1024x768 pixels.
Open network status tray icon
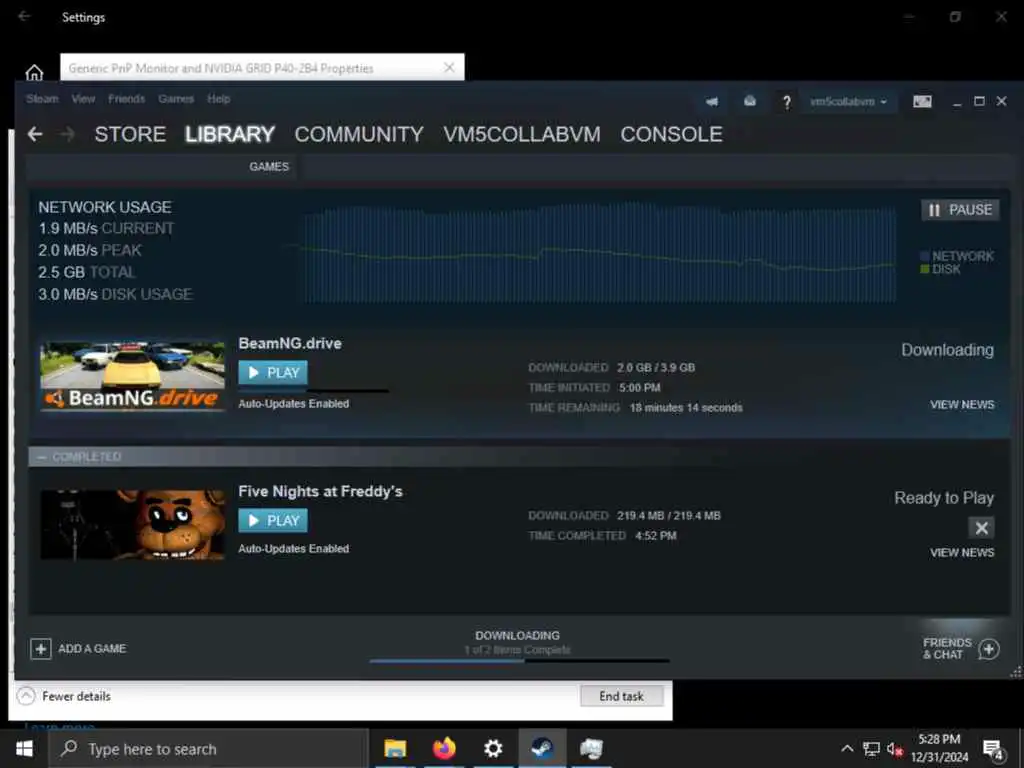(871, 749)
